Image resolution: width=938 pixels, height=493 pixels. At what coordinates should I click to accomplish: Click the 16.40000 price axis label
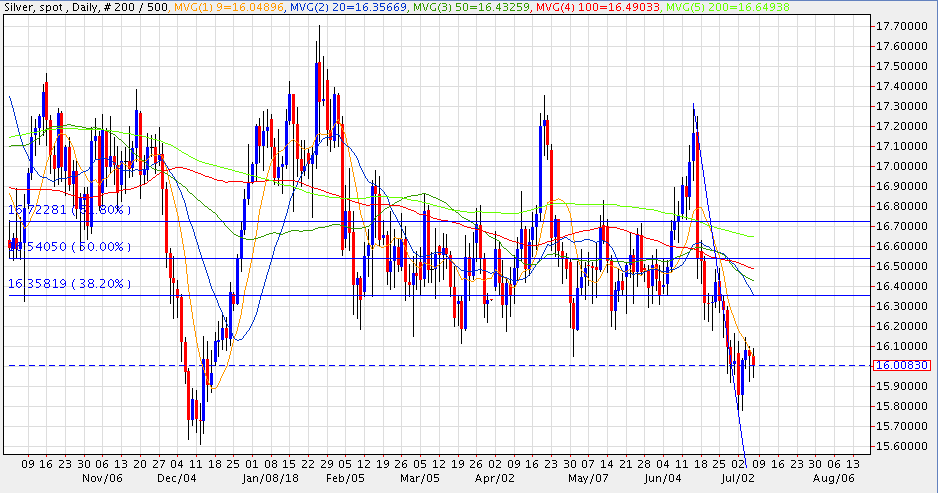903,286
